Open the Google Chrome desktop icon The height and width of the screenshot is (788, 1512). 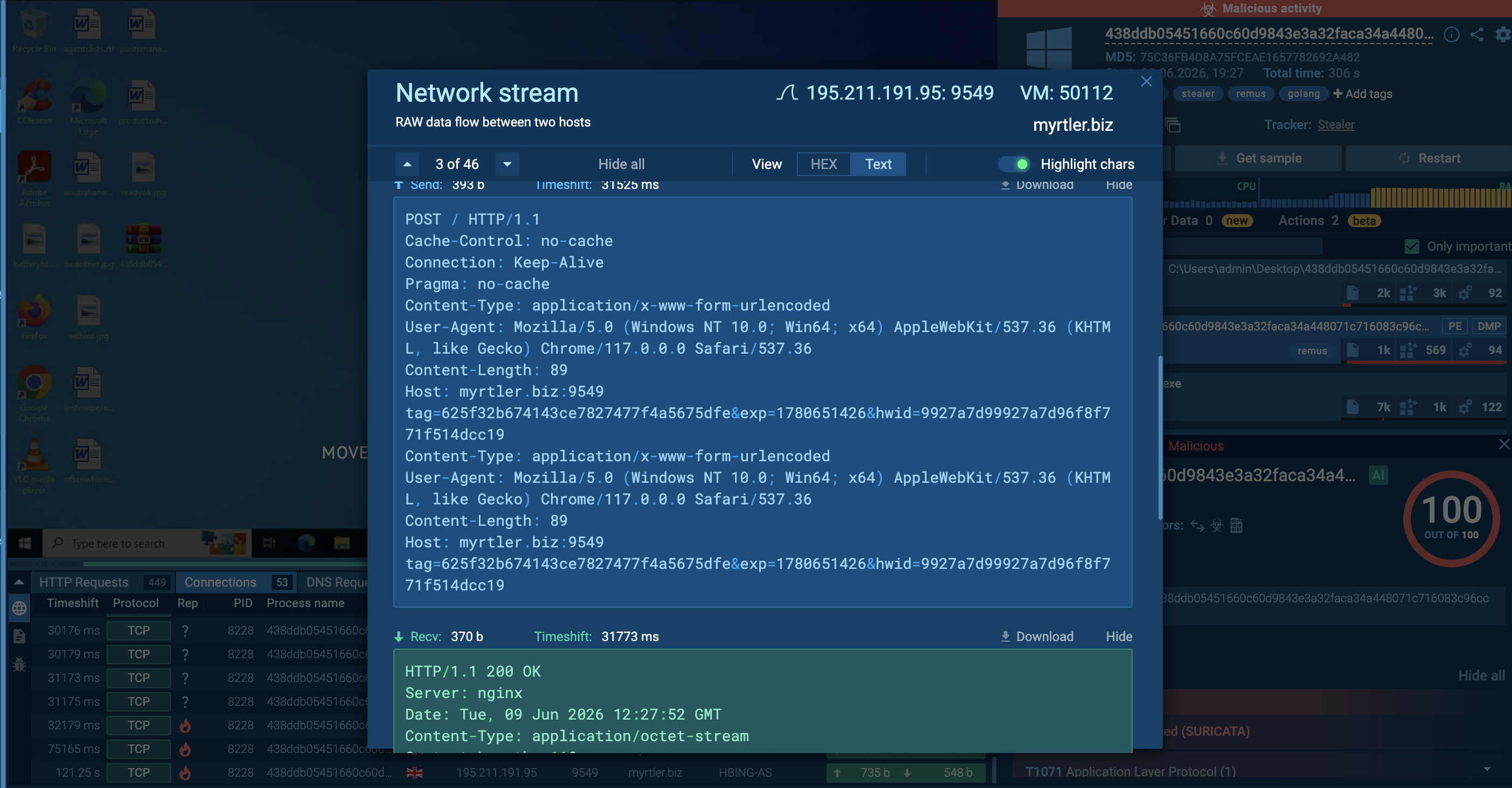(x=34, y=394)
